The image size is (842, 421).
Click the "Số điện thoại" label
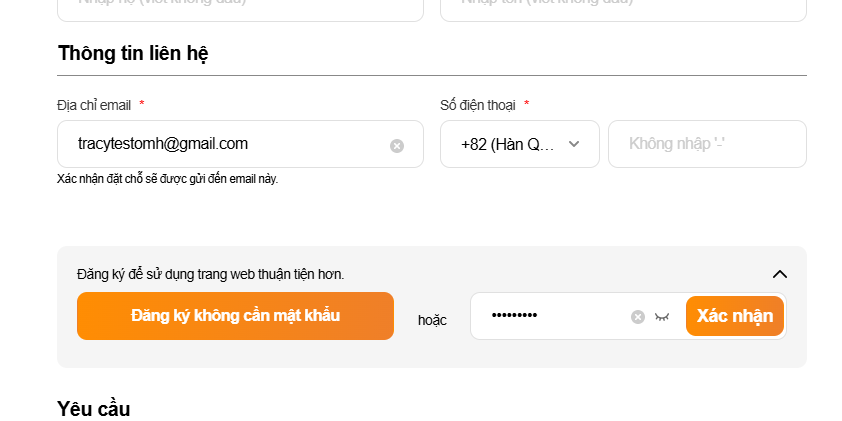pos(478,105)
